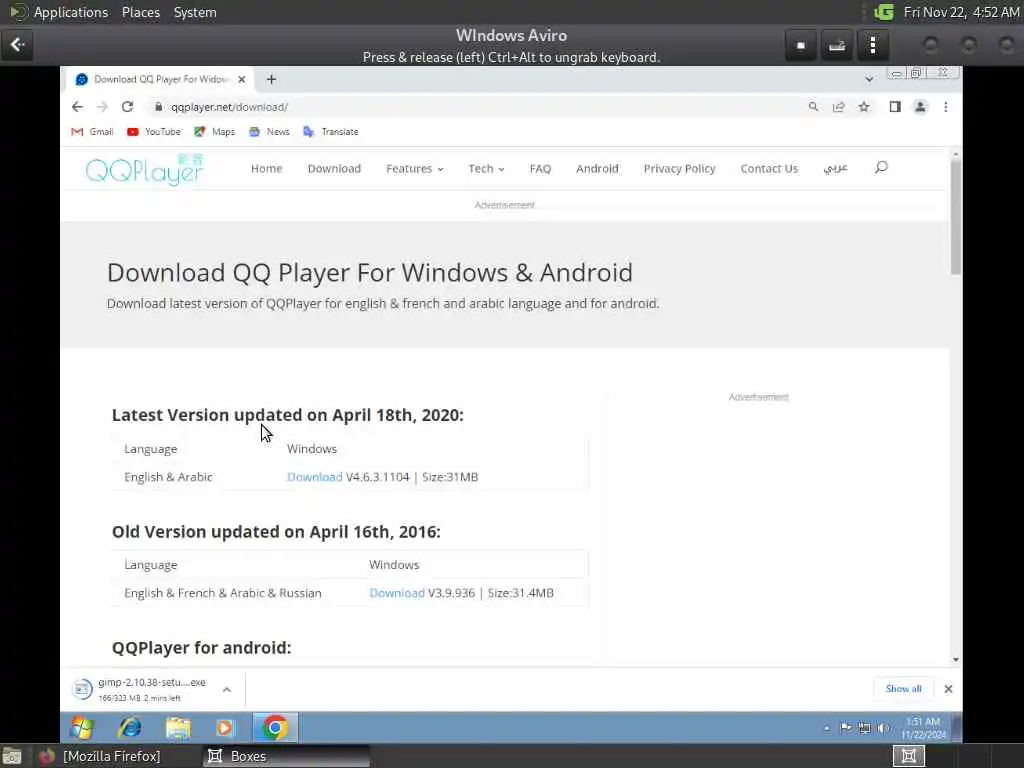
Task: Open Privacy Policy page
Action: (679, 168)
